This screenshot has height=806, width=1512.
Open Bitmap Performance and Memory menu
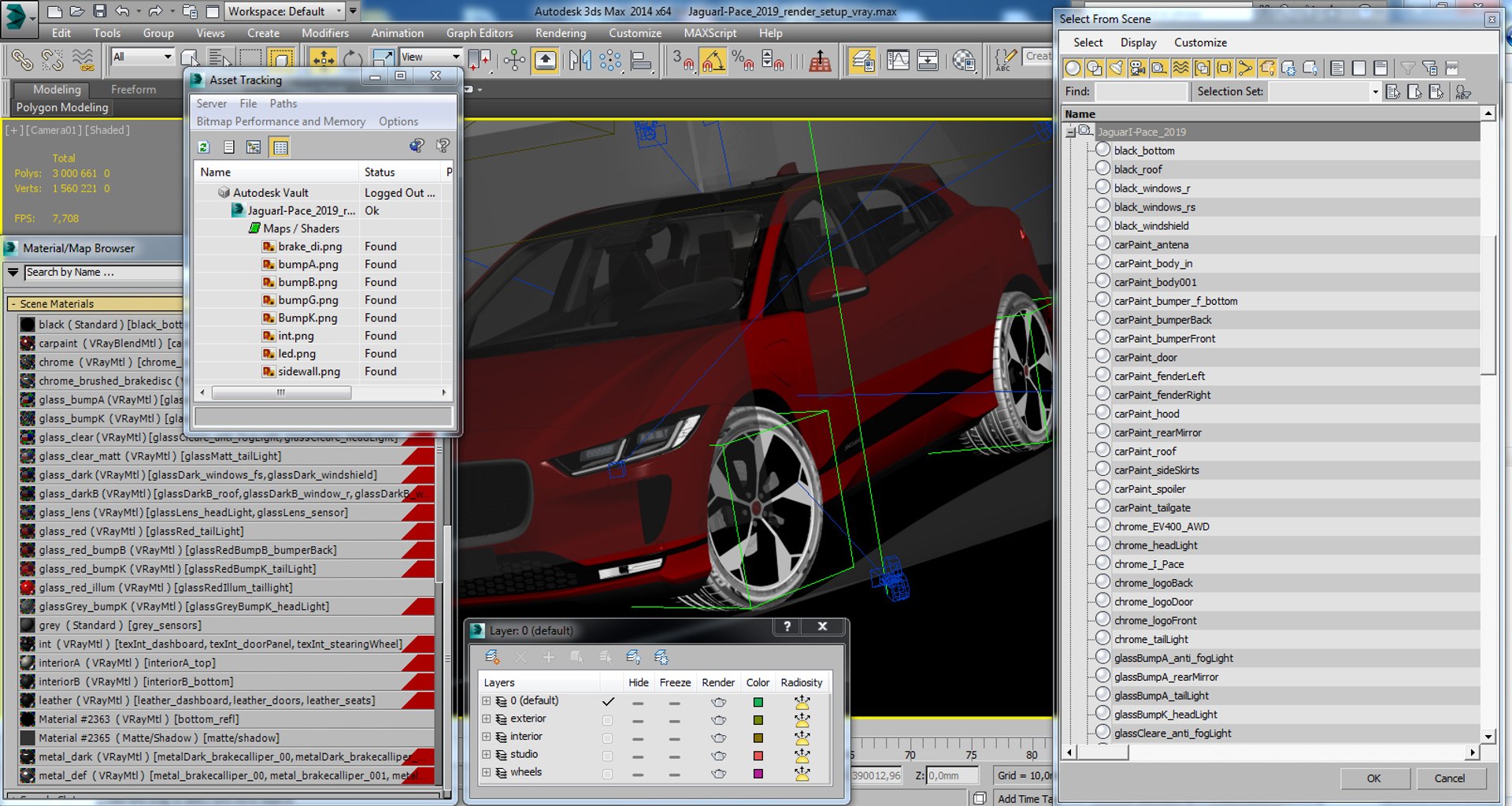281,121
